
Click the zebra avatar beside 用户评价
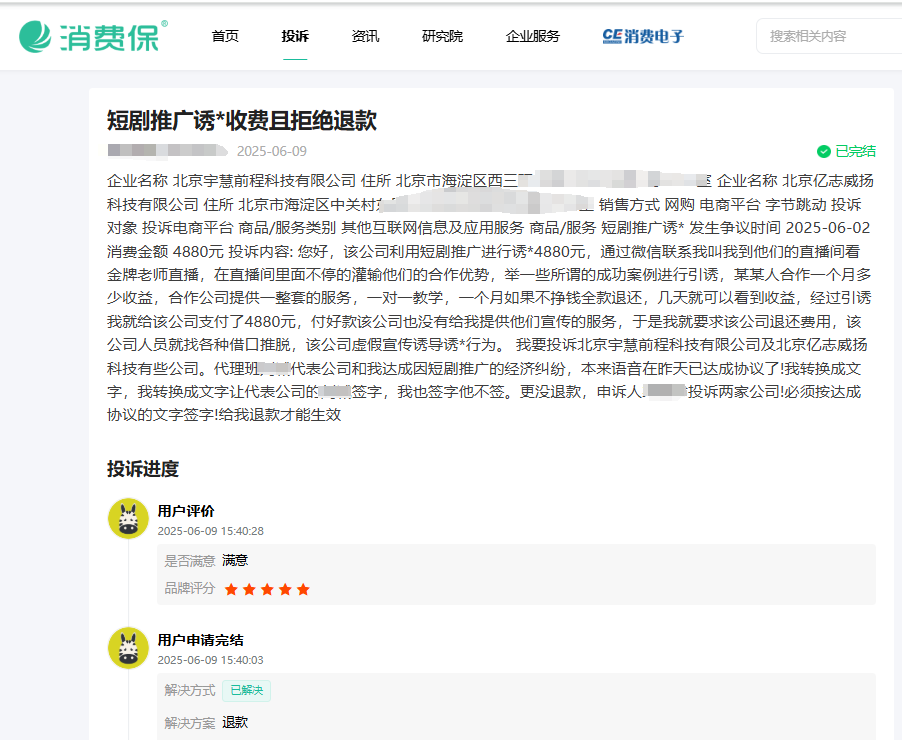click(128, 518)
